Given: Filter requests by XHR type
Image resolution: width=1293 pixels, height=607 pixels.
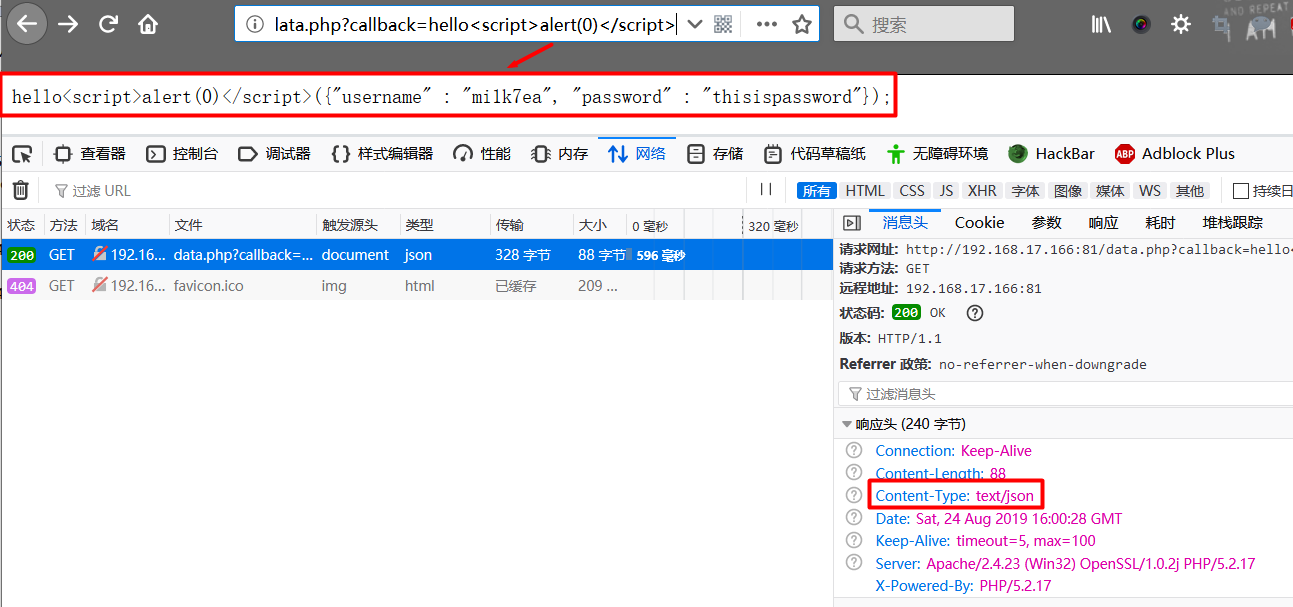Looking at the screenshot, I should [x=982, y=191].
